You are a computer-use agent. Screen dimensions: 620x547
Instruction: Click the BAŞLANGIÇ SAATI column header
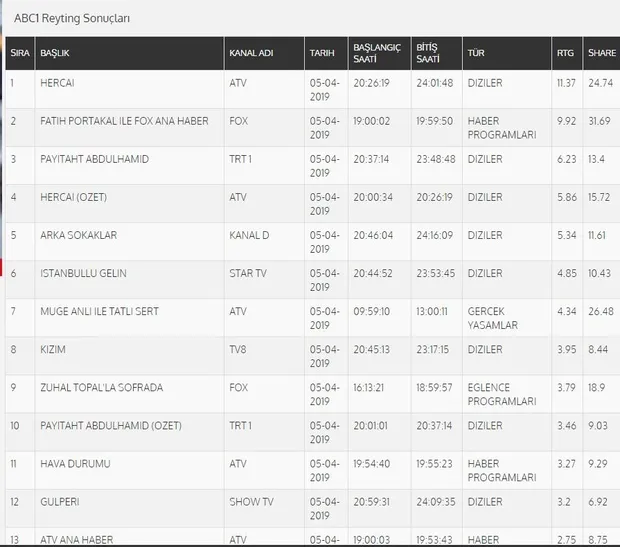pos(376,51)
